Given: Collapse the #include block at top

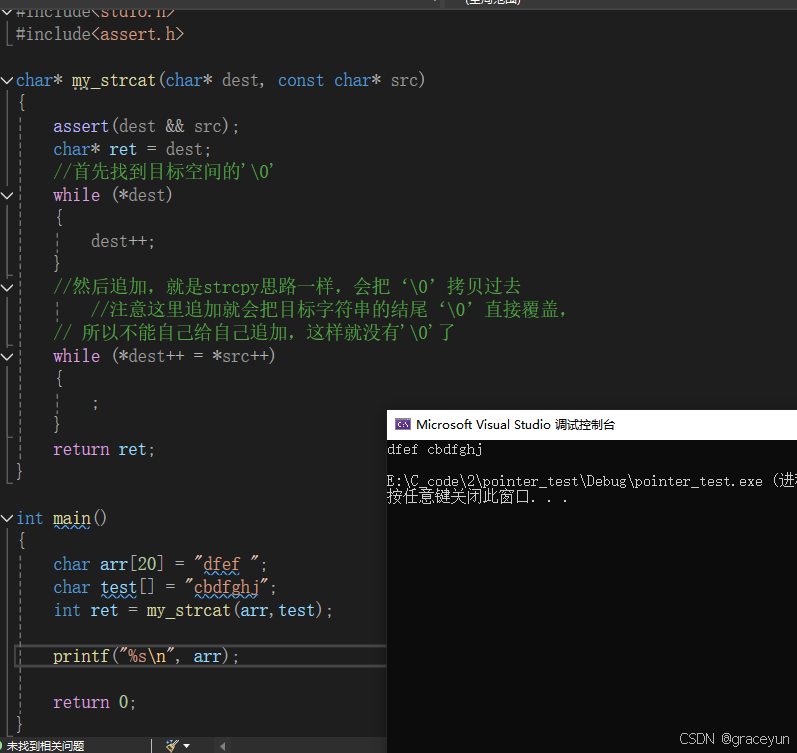Looking at the screenshot, I should pyautogui.click(x=7, y=12).
